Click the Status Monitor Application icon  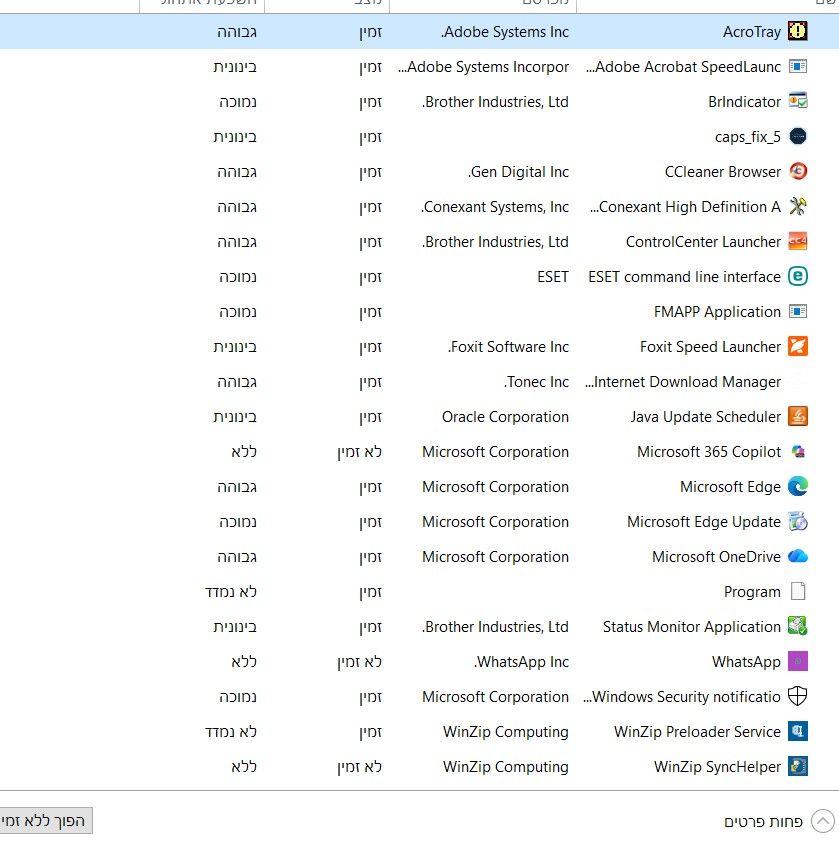pos(797,626)
